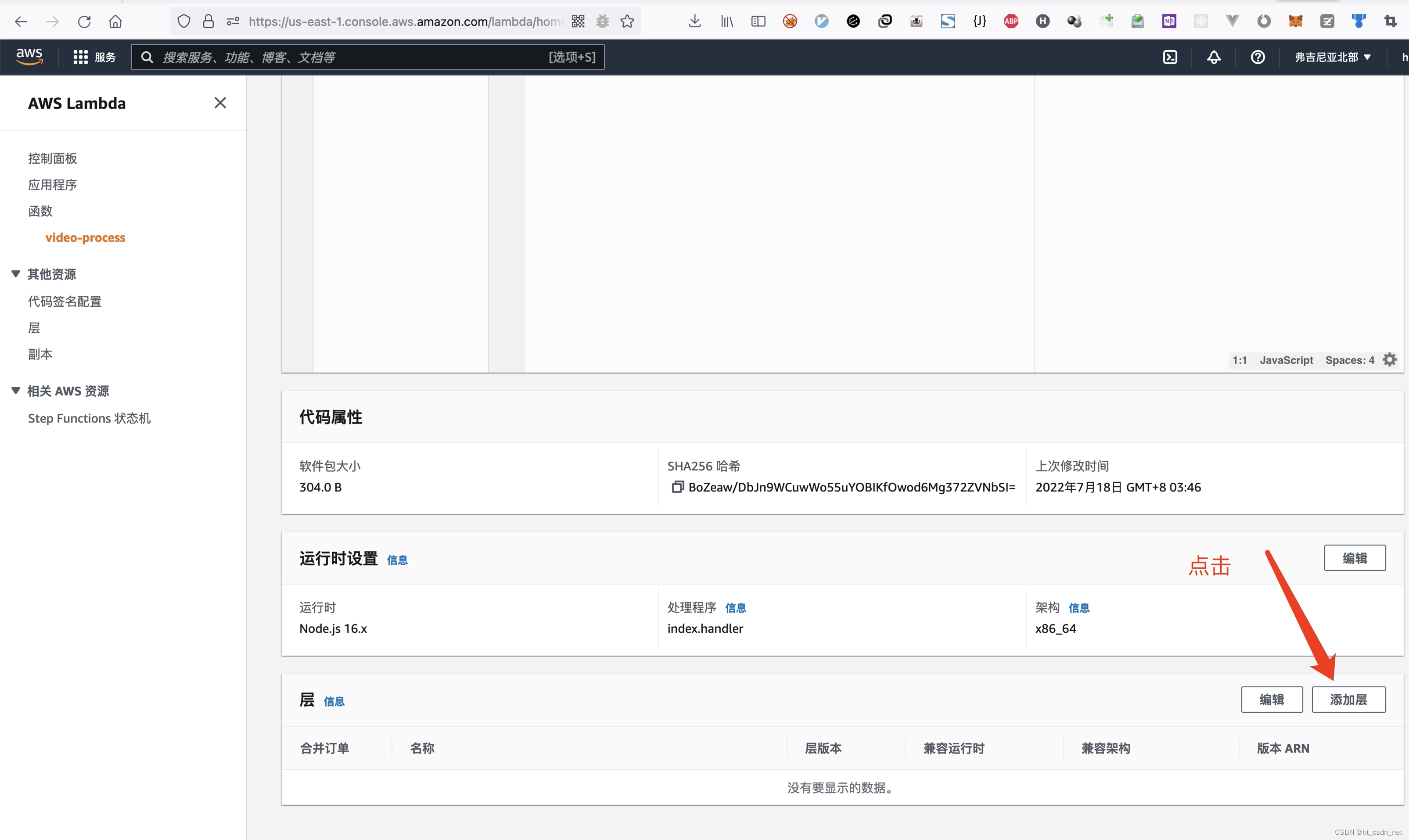Open AWS CloudShell terminal icon

click(1169, 57)
